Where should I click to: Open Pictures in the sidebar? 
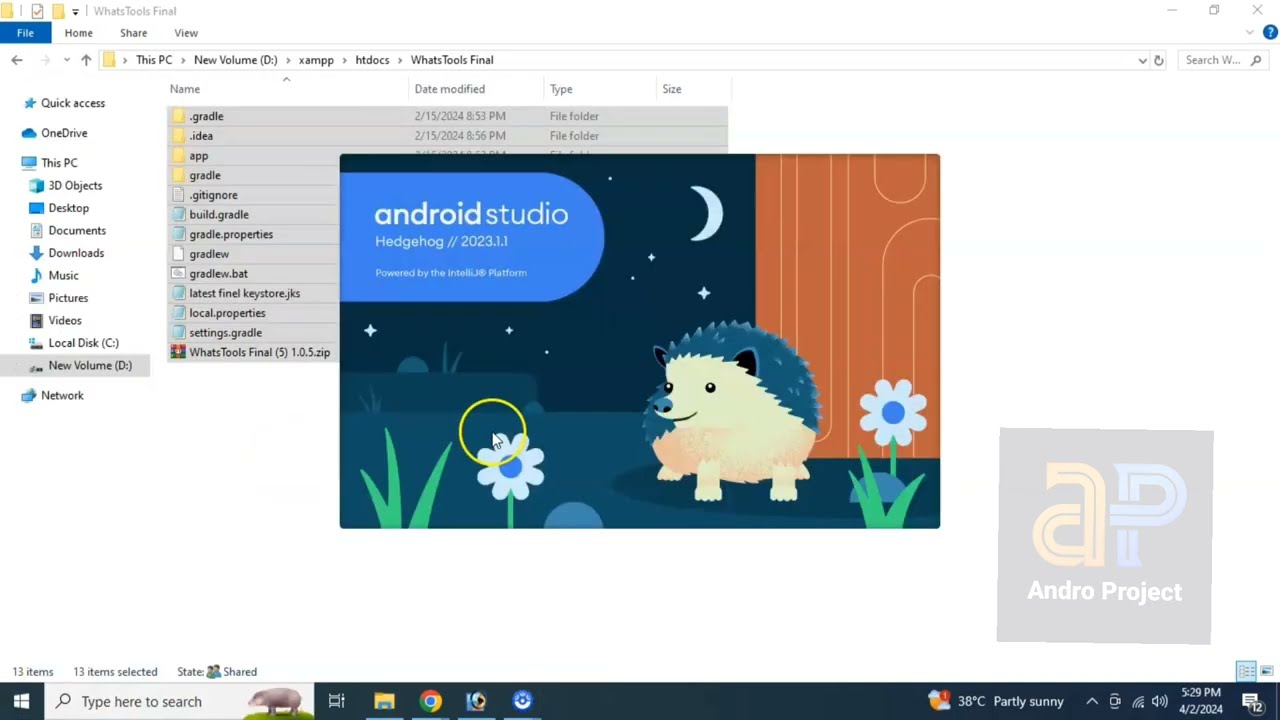coord(68,298)
